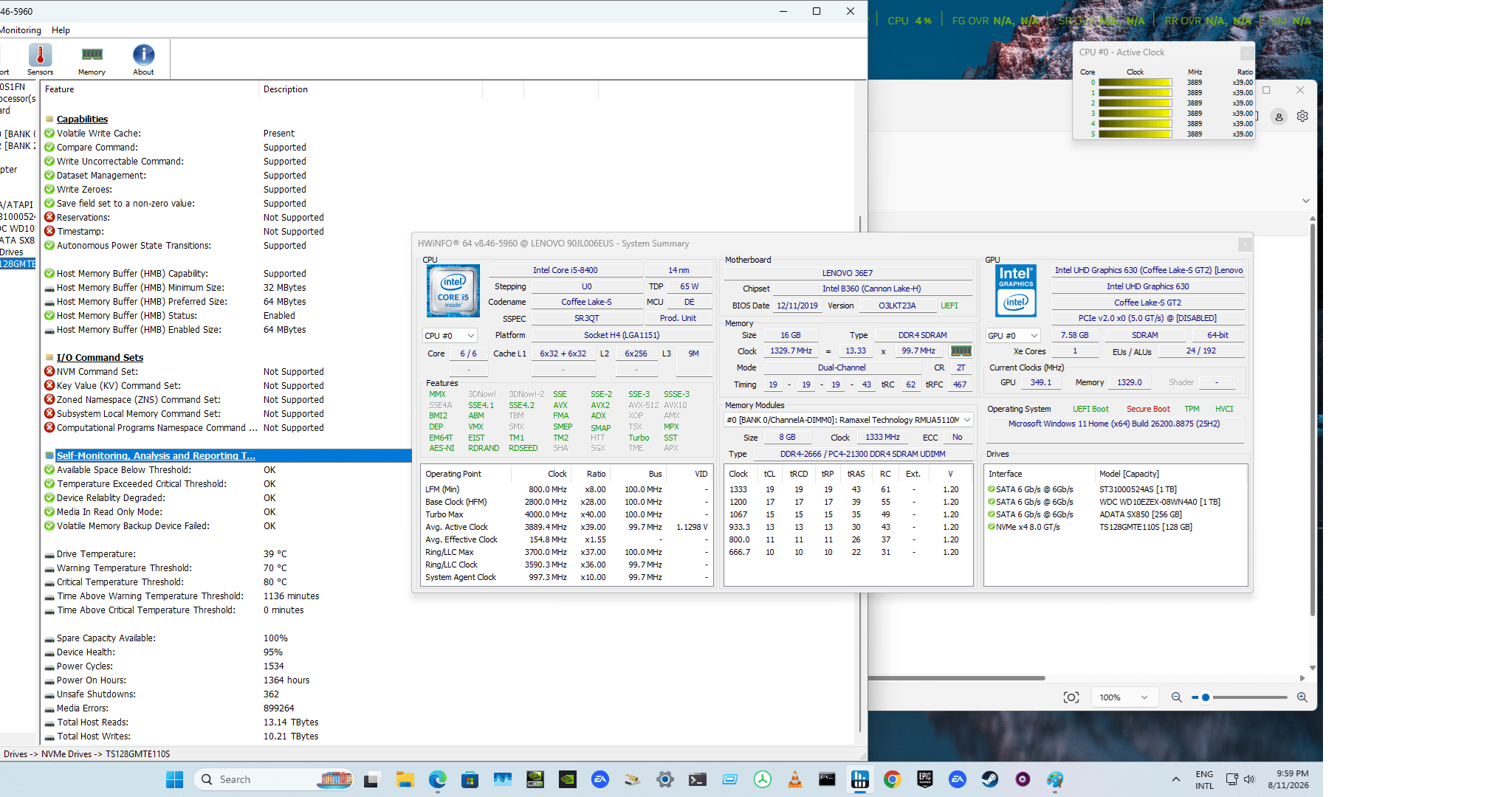Click the Turbo Max operating point row
The width and height of the screenshot is (1512, 797).
pyautogui.click(x=566, y=514)
